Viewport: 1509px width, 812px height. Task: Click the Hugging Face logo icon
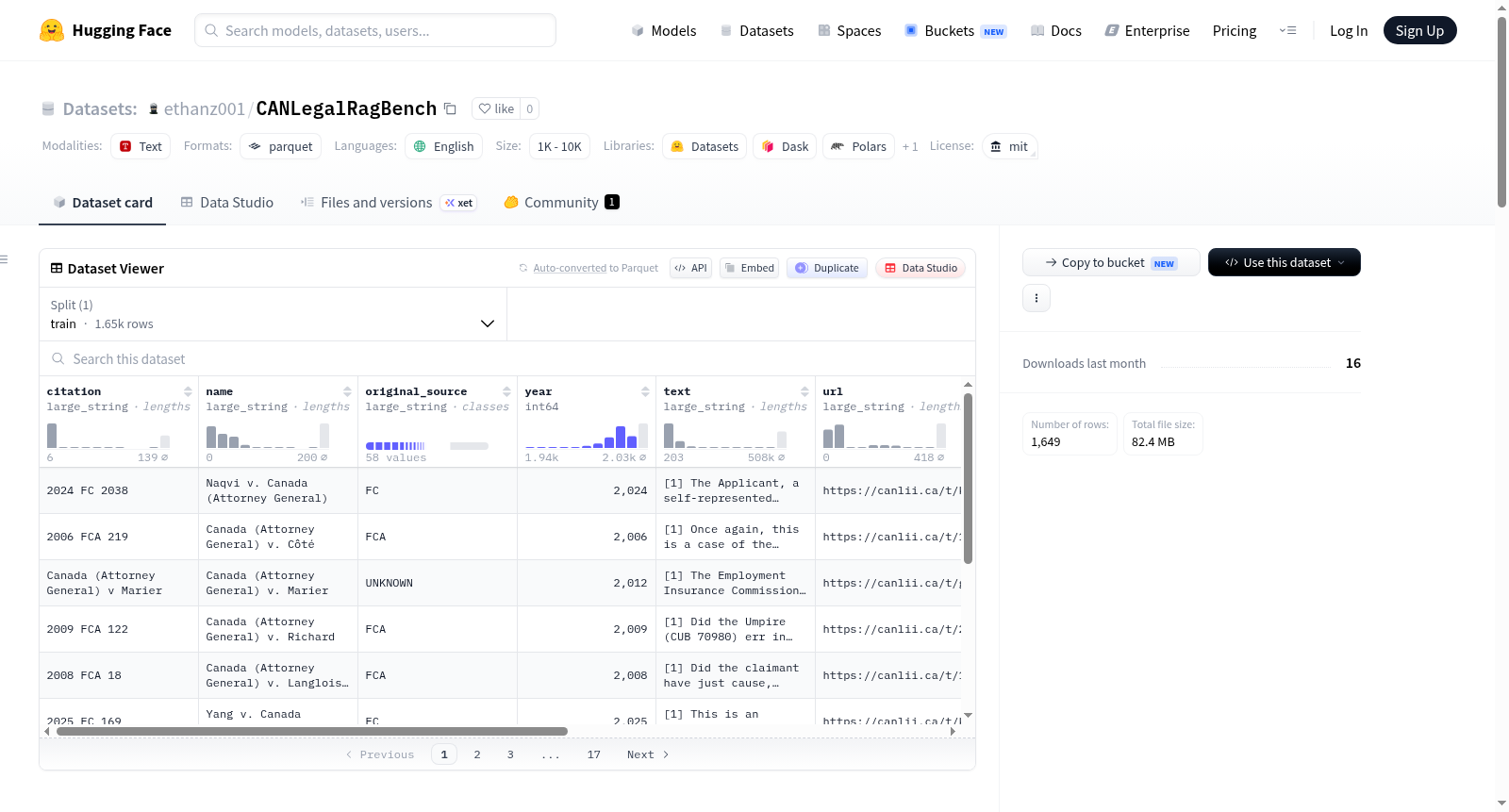52,30
